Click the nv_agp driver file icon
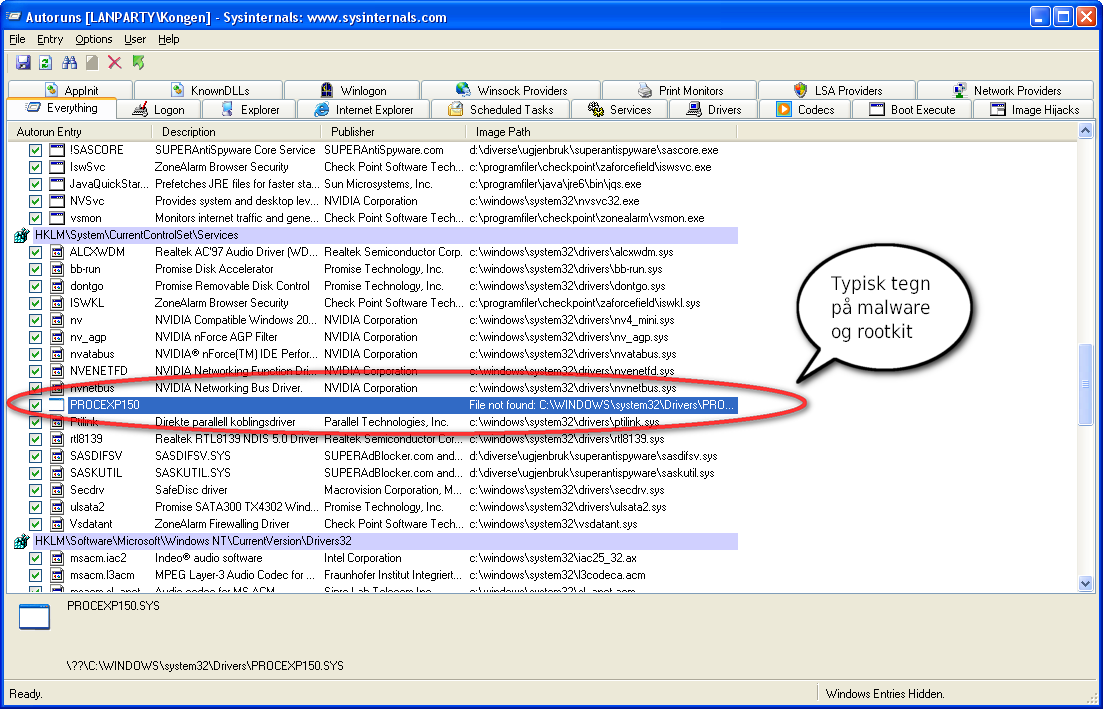Viewport: 1103px width, 709px height. tap(57, 337)
